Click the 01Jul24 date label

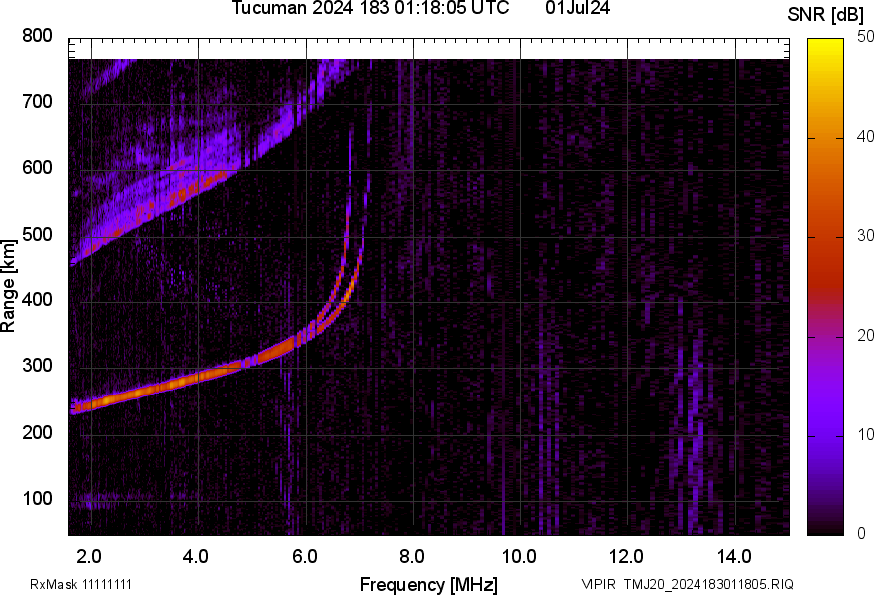[577, 8]
